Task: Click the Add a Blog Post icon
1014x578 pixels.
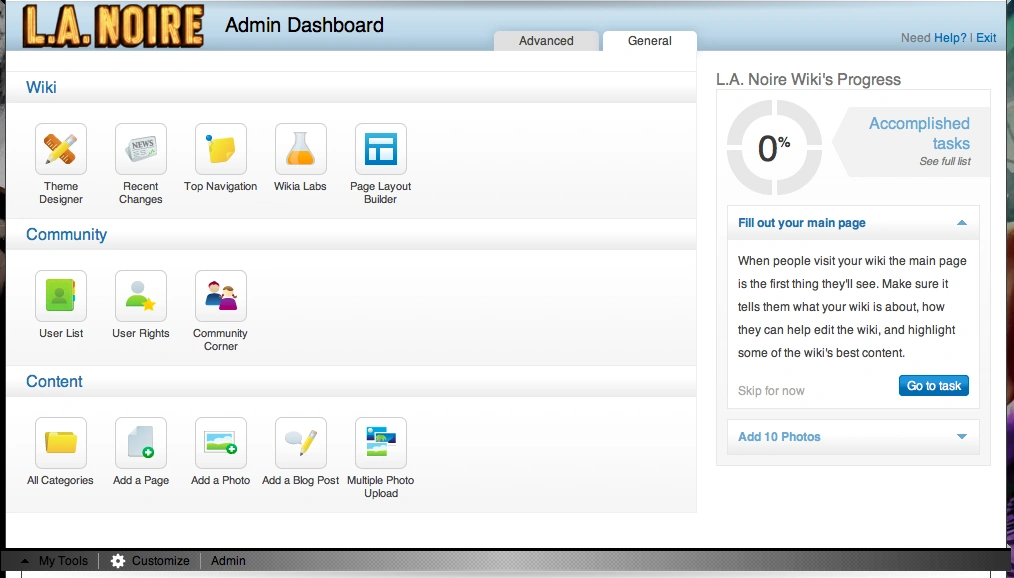Action: pos(301,443)
